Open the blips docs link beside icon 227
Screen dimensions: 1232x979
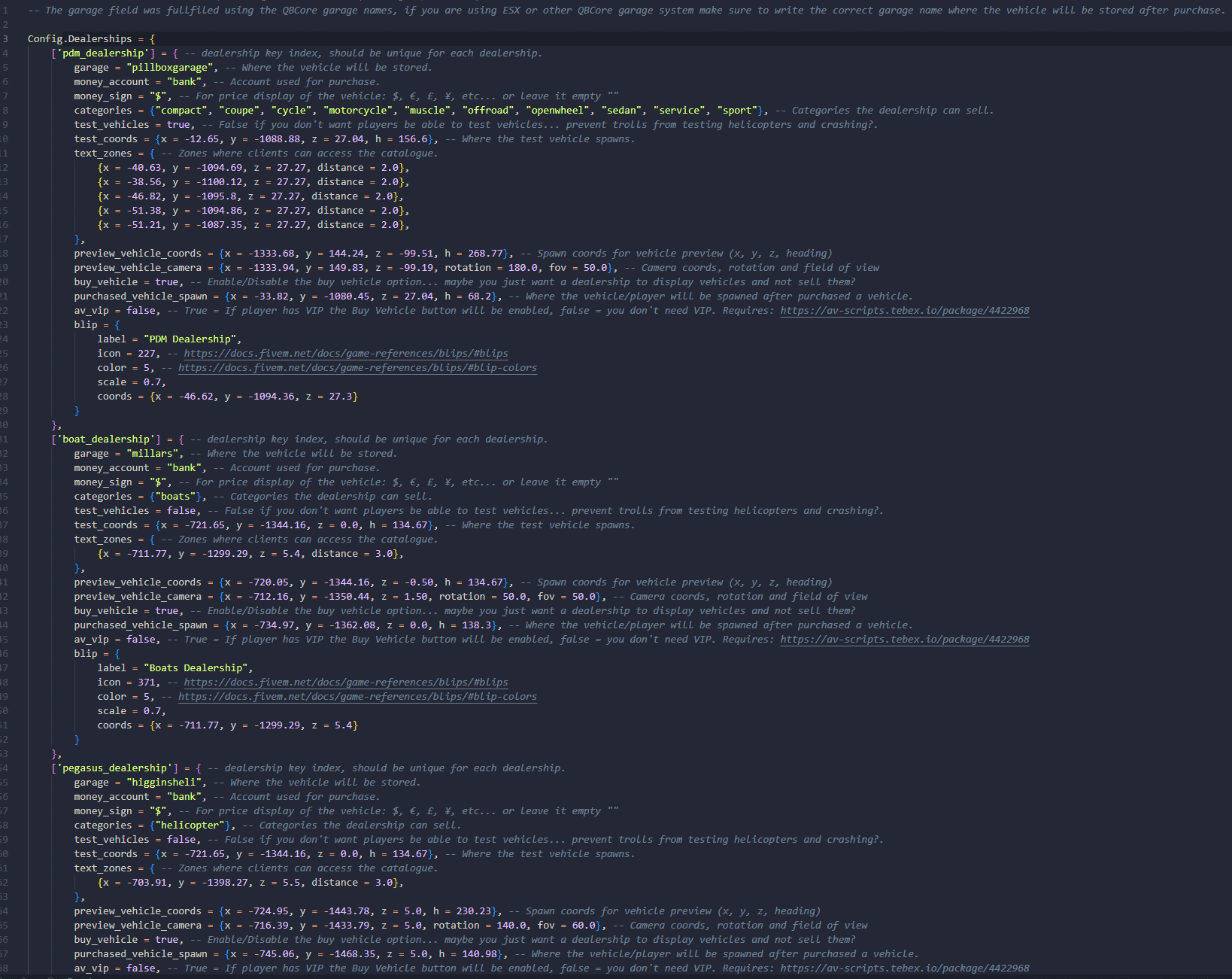point(346,354)
